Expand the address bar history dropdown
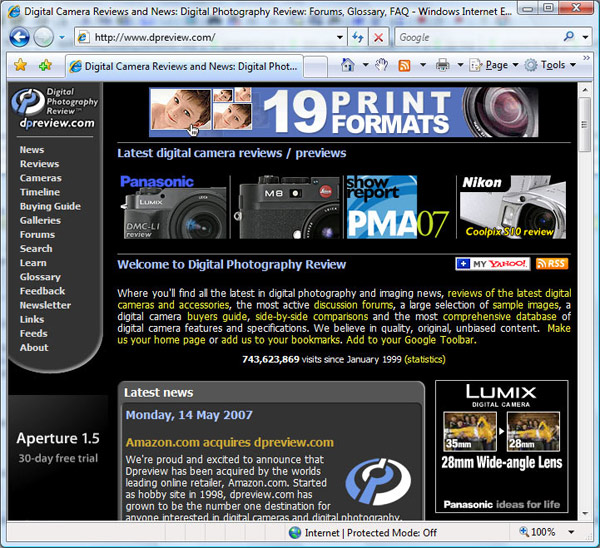 (339, 38)
